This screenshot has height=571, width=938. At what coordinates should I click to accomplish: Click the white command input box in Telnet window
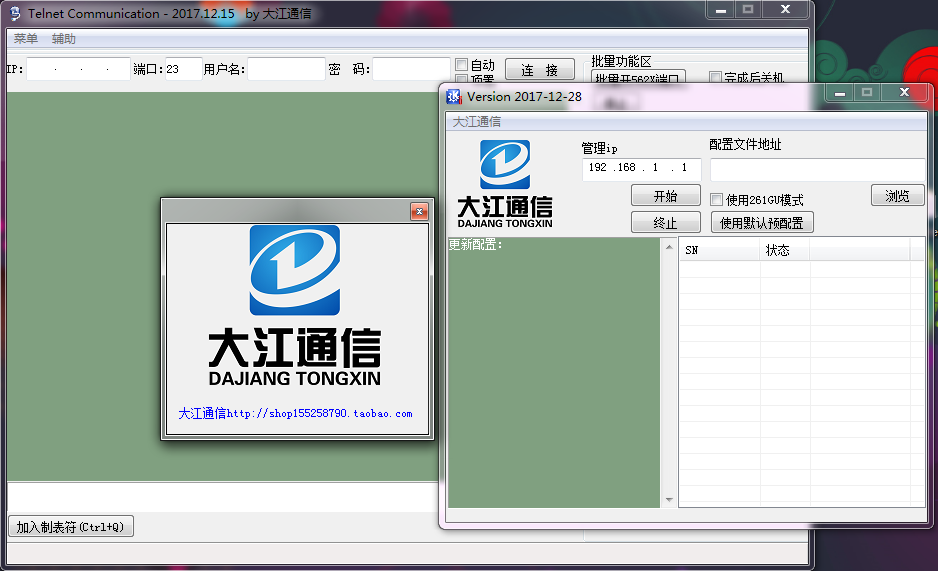pos(223,497)
